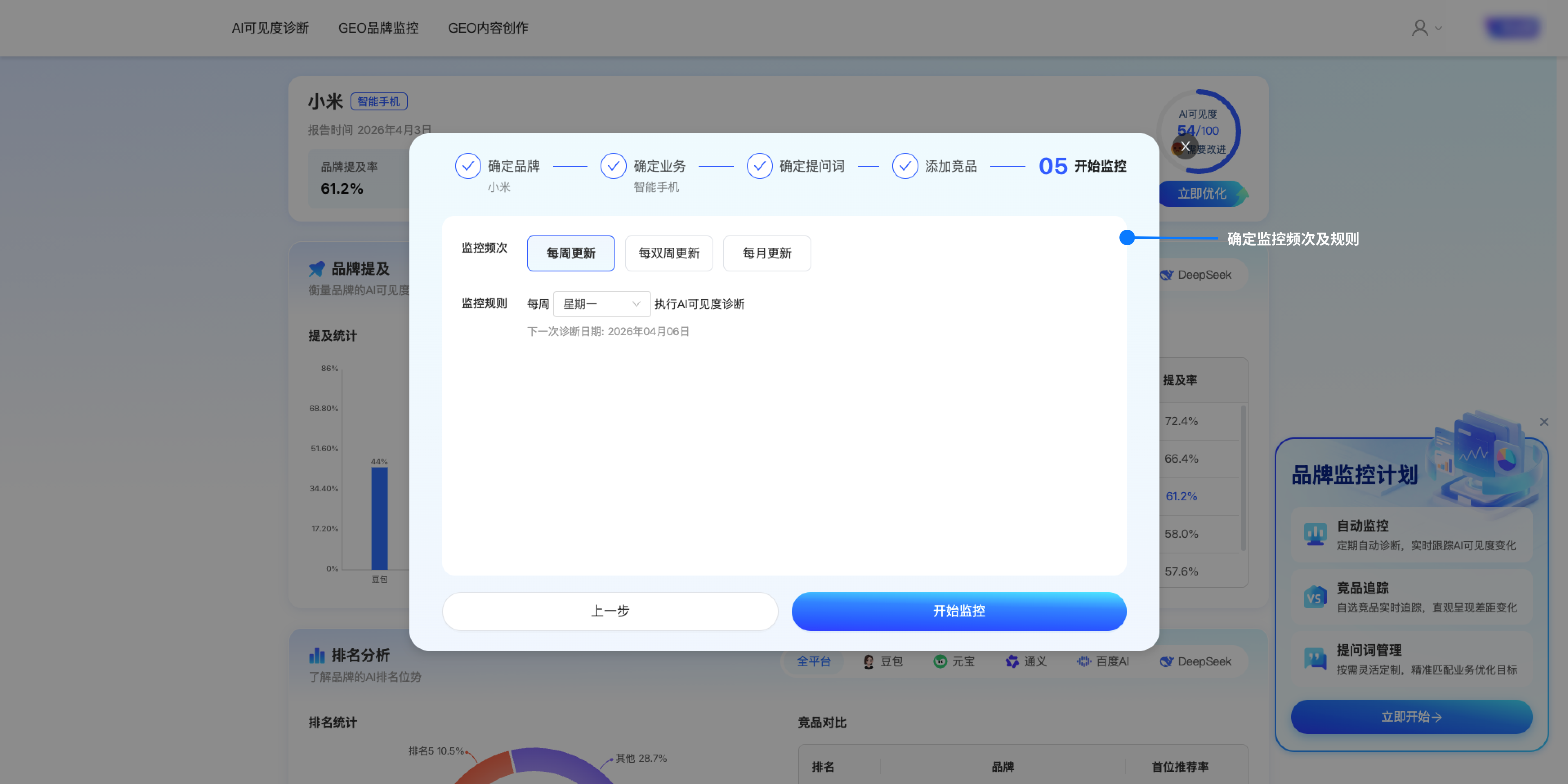
Task: Expand the user account menu chevron
Action: 1438,28
